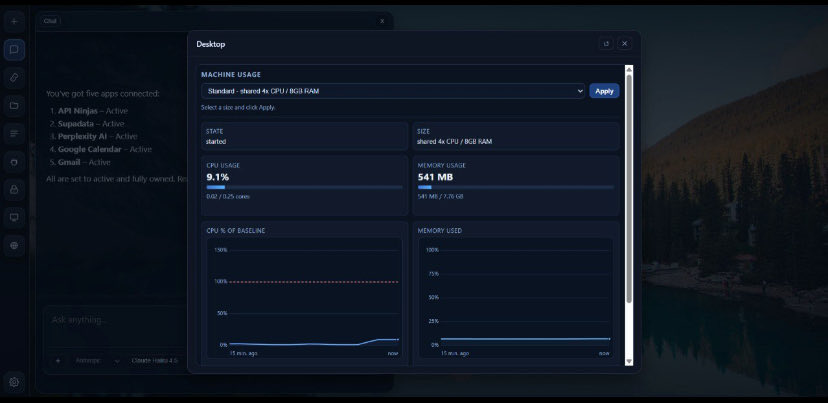
Task: Click 'API Ninjas' in the chat list
Action: point(78,111)
